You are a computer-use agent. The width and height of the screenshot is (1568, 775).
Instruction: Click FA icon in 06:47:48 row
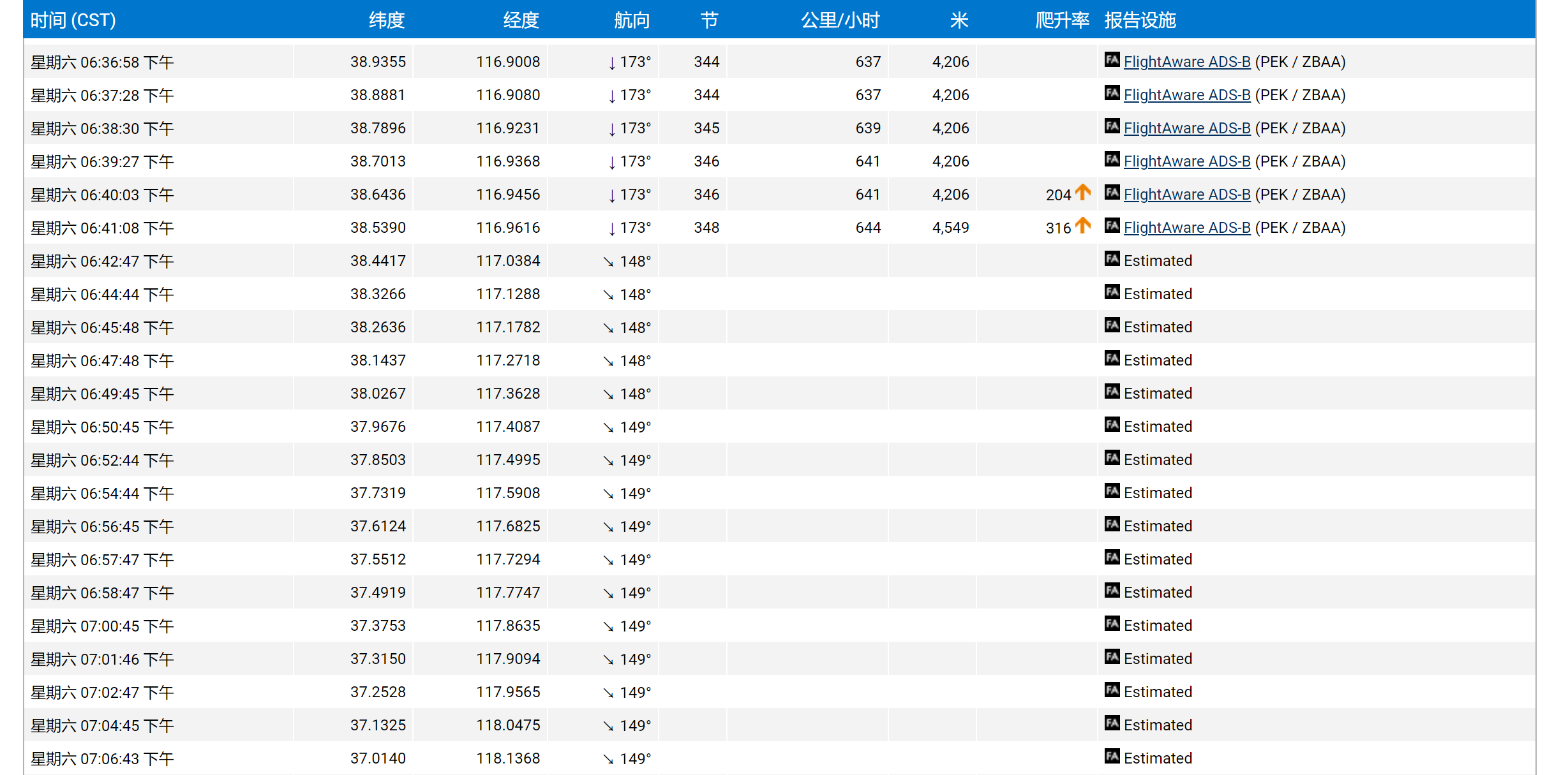(1112, 358)
